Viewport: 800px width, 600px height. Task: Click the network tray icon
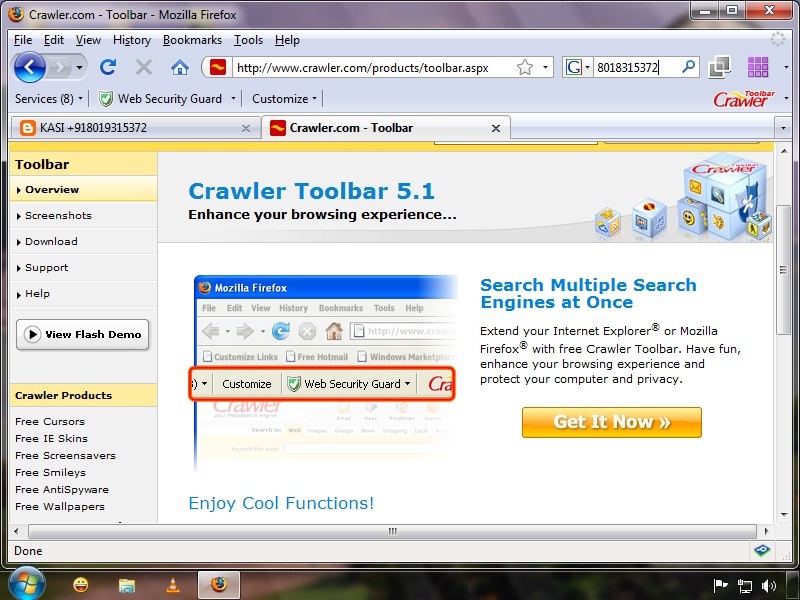744,586
